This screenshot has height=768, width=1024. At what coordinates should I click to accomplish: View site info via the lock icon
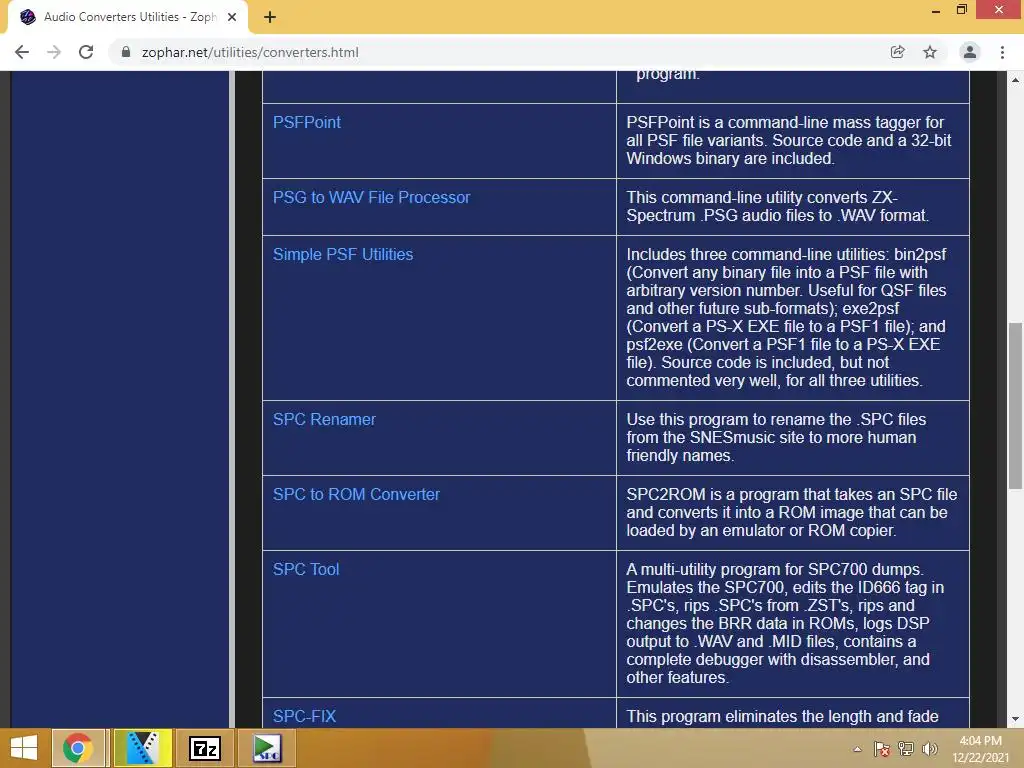[x=126, y=52]
